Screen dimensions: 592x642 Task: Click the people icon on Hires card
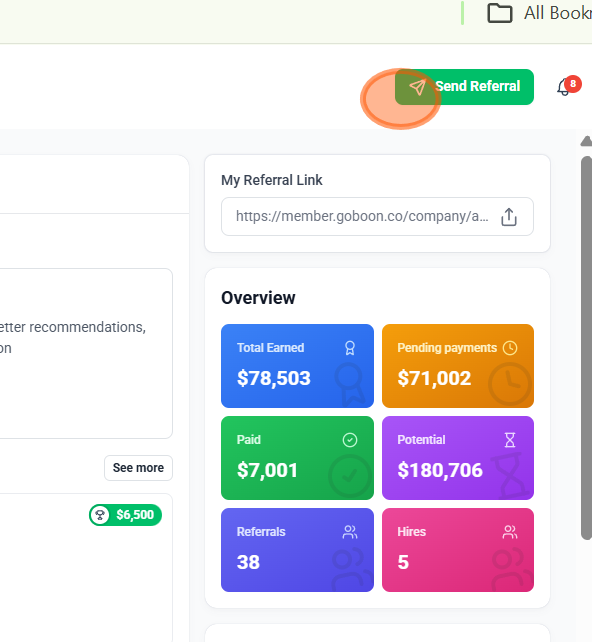[510, 532]
